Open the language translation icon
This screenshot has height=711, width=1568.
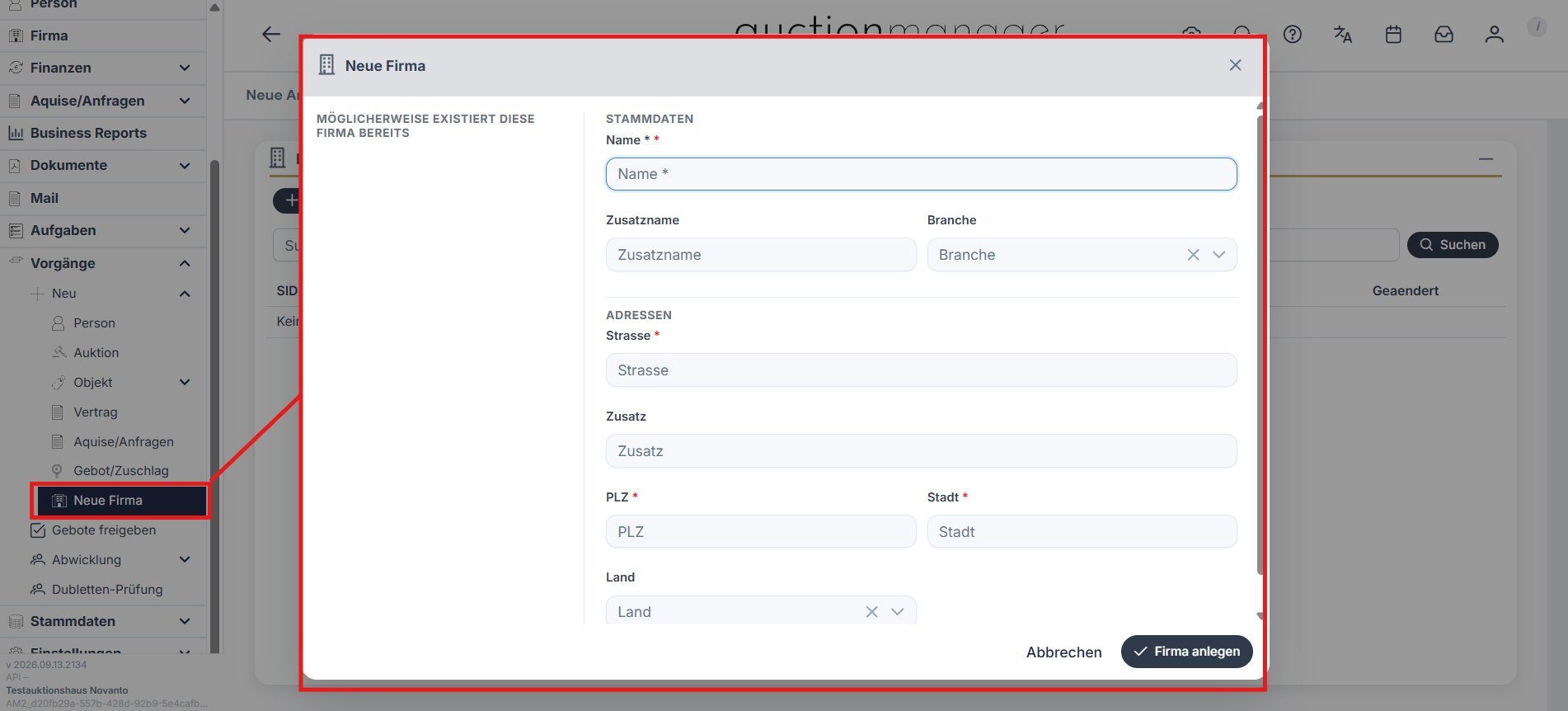1343,35
